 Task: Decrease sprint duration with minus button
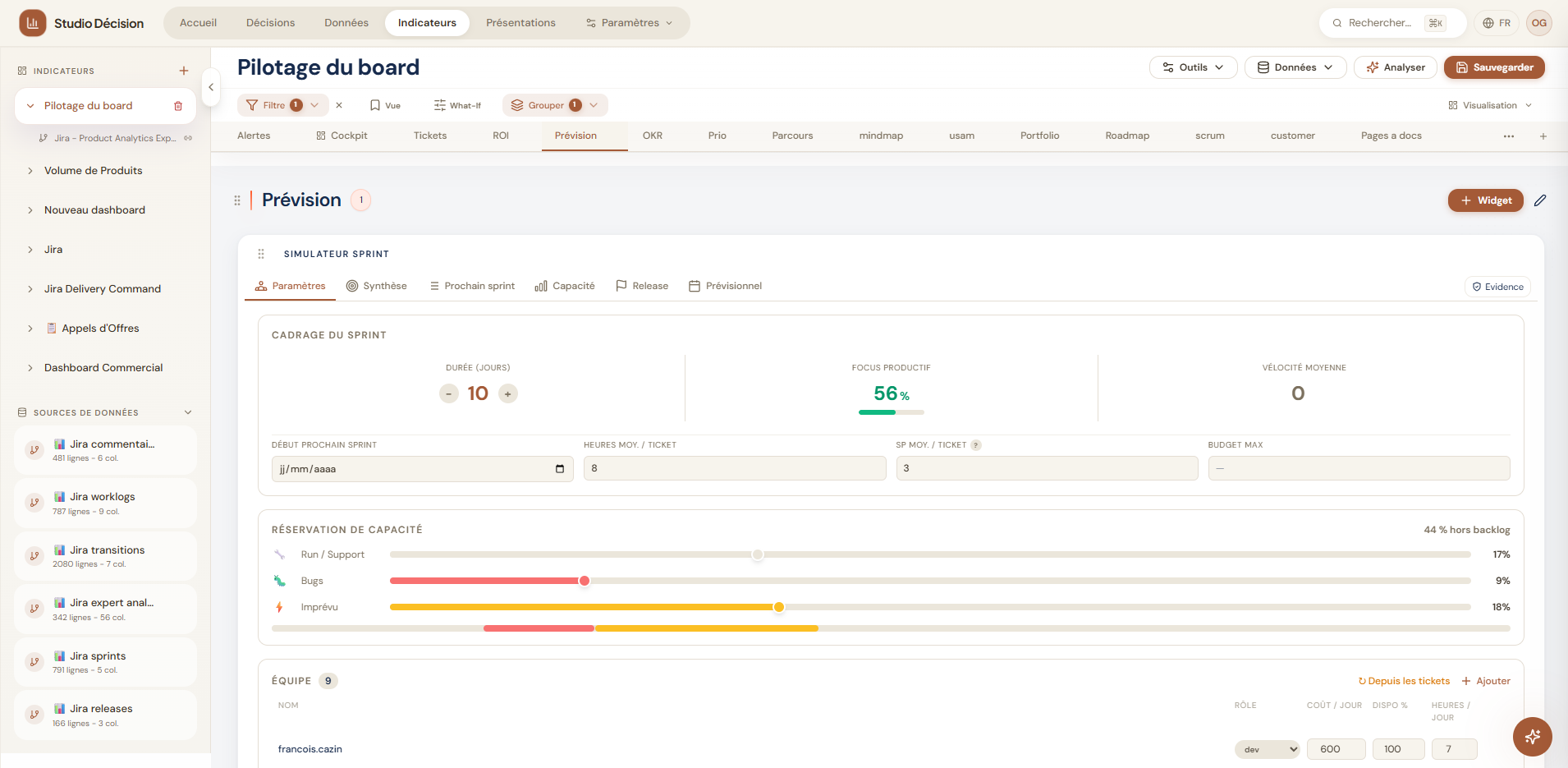449,394
